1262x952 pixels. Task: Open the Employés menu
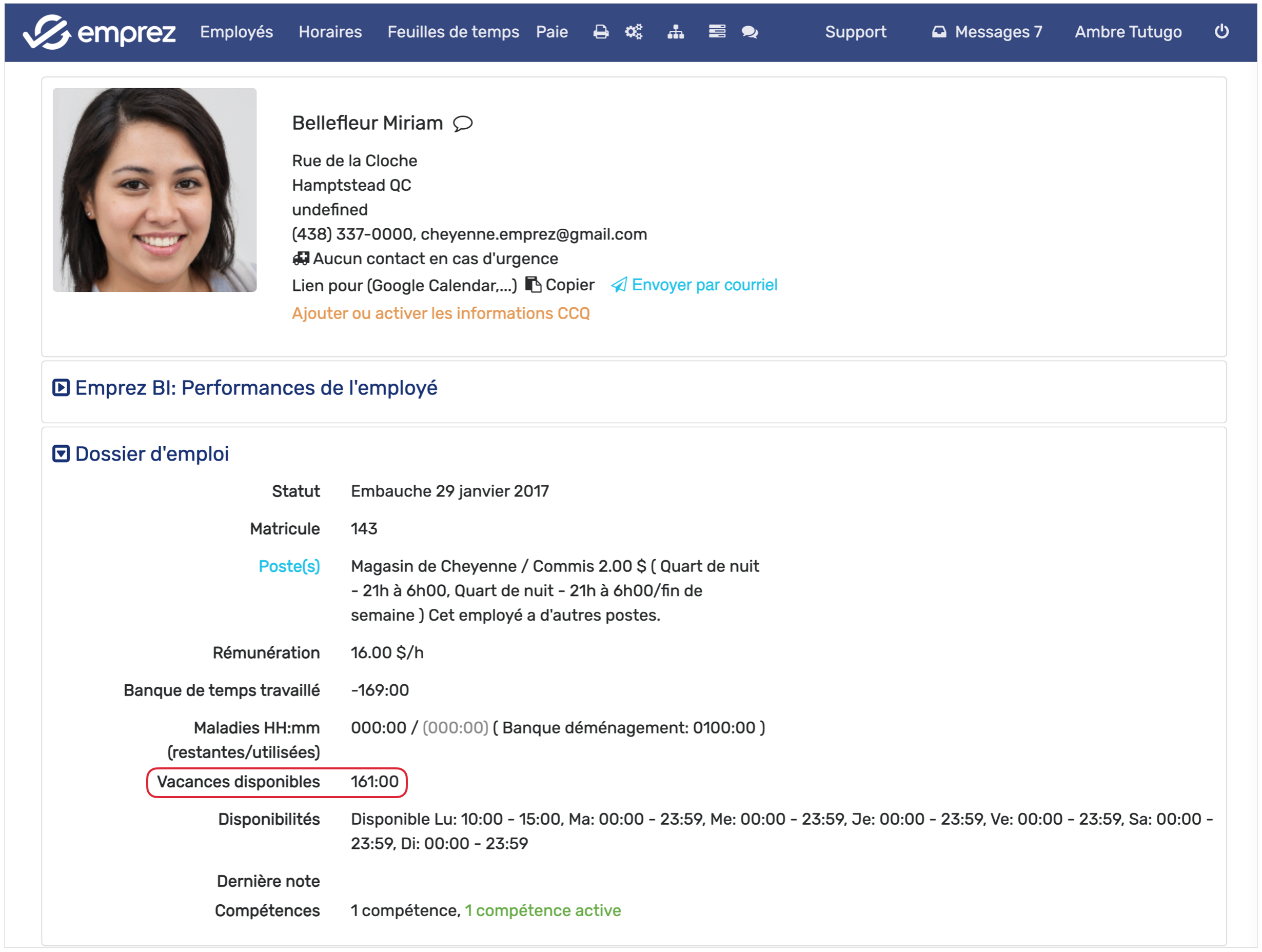coord(236,32)
